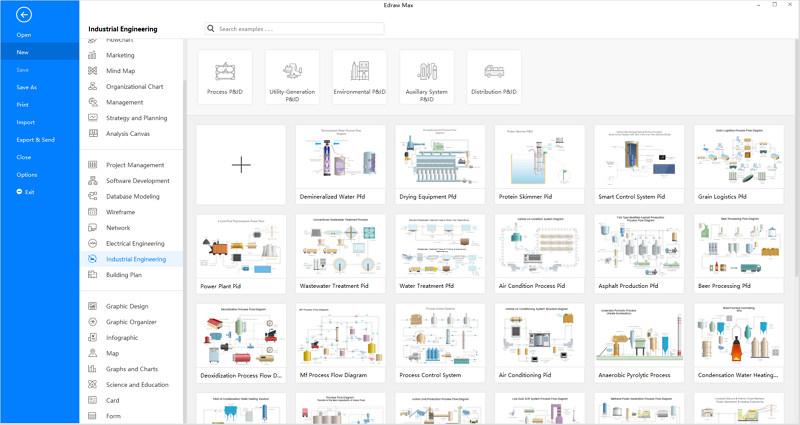The height and width of the screenshot is (425, 800).
Task: Click the Database Modeling icon
Action: (x=92, y=196)
